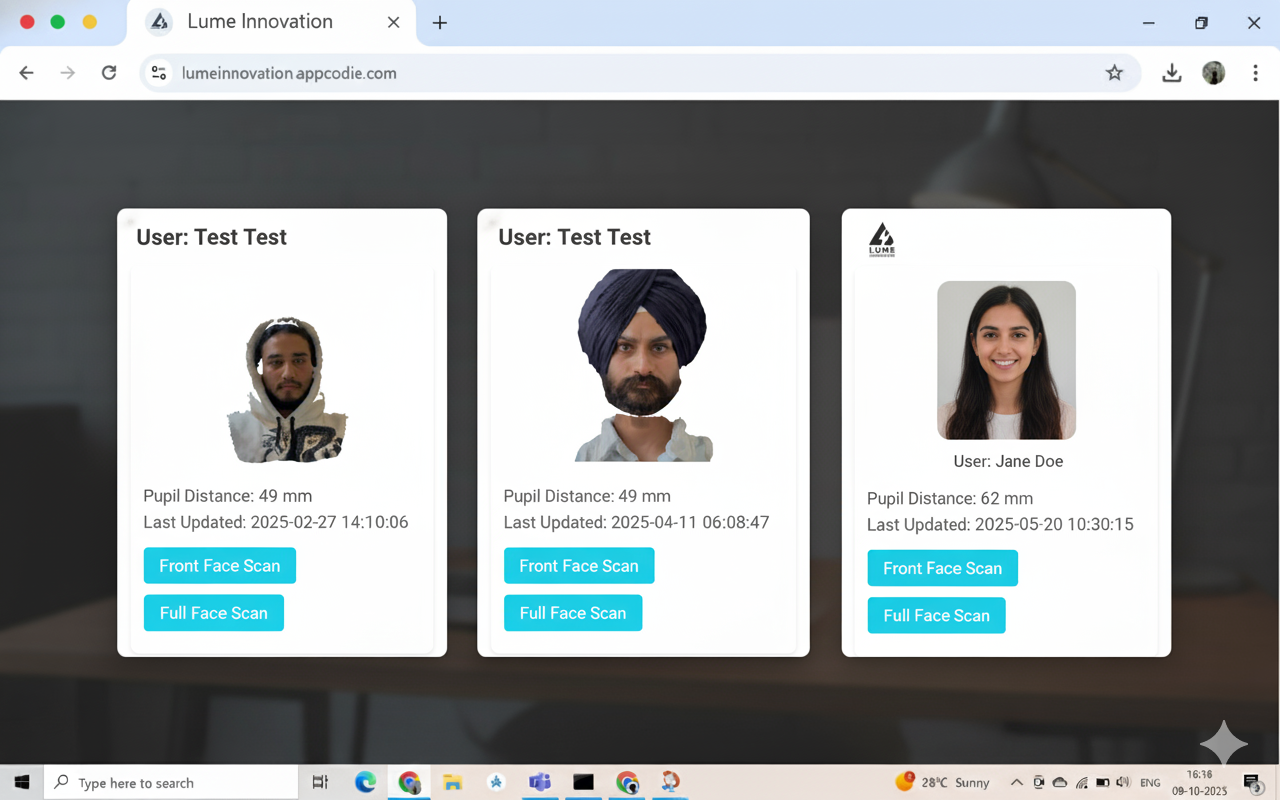Click Full Face Scan in the turban user's card
The height and width of the screenshot is (800, 1280).
click(573, 613)
